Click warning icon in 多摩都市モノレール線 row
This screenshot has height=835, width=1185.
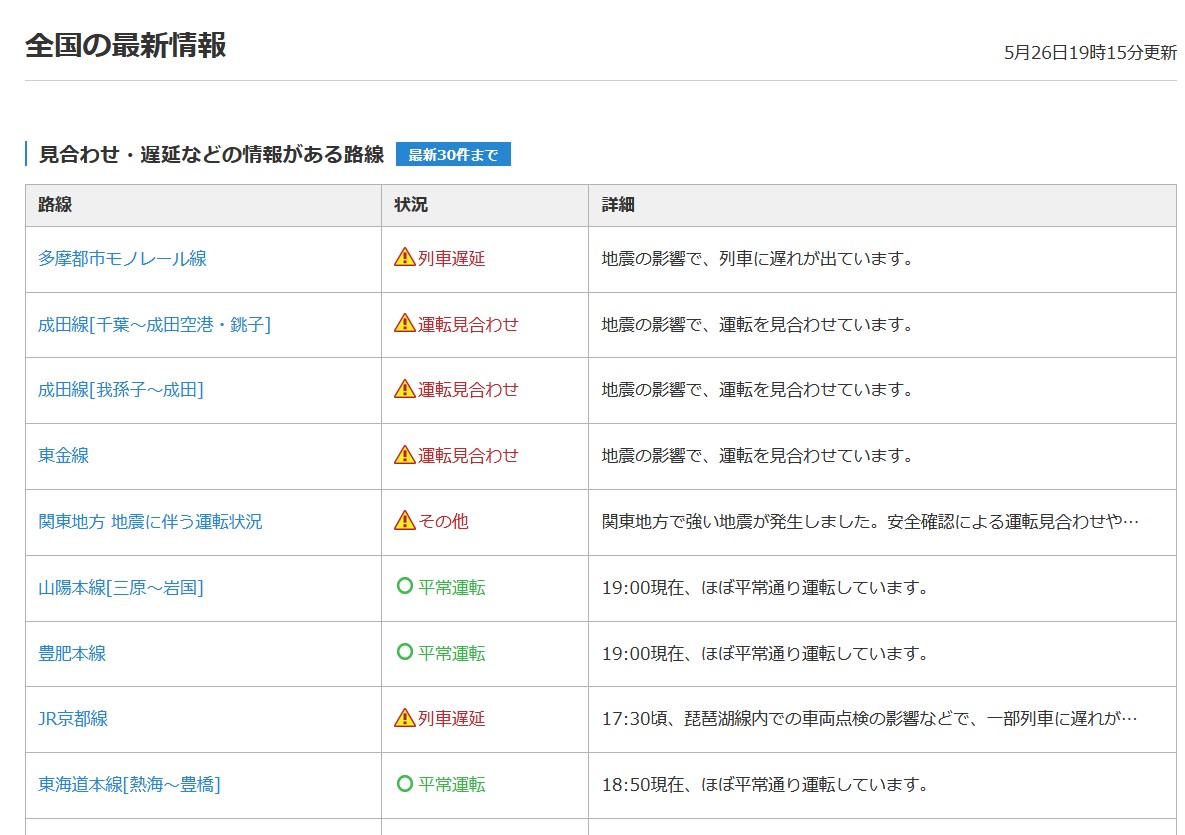[404, 258]
